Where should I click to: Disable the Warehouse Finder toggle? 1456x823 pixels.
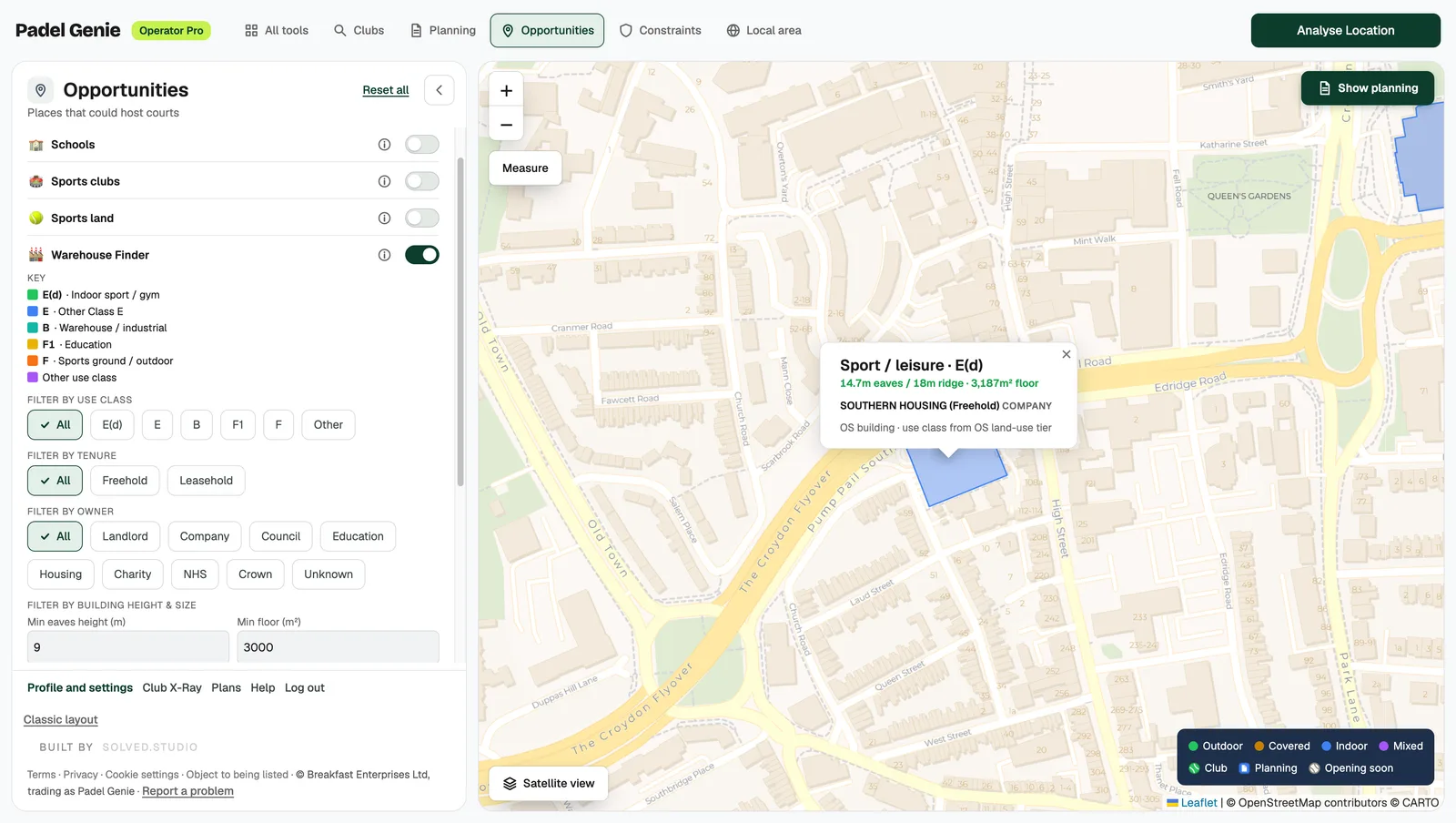point(422,255)
